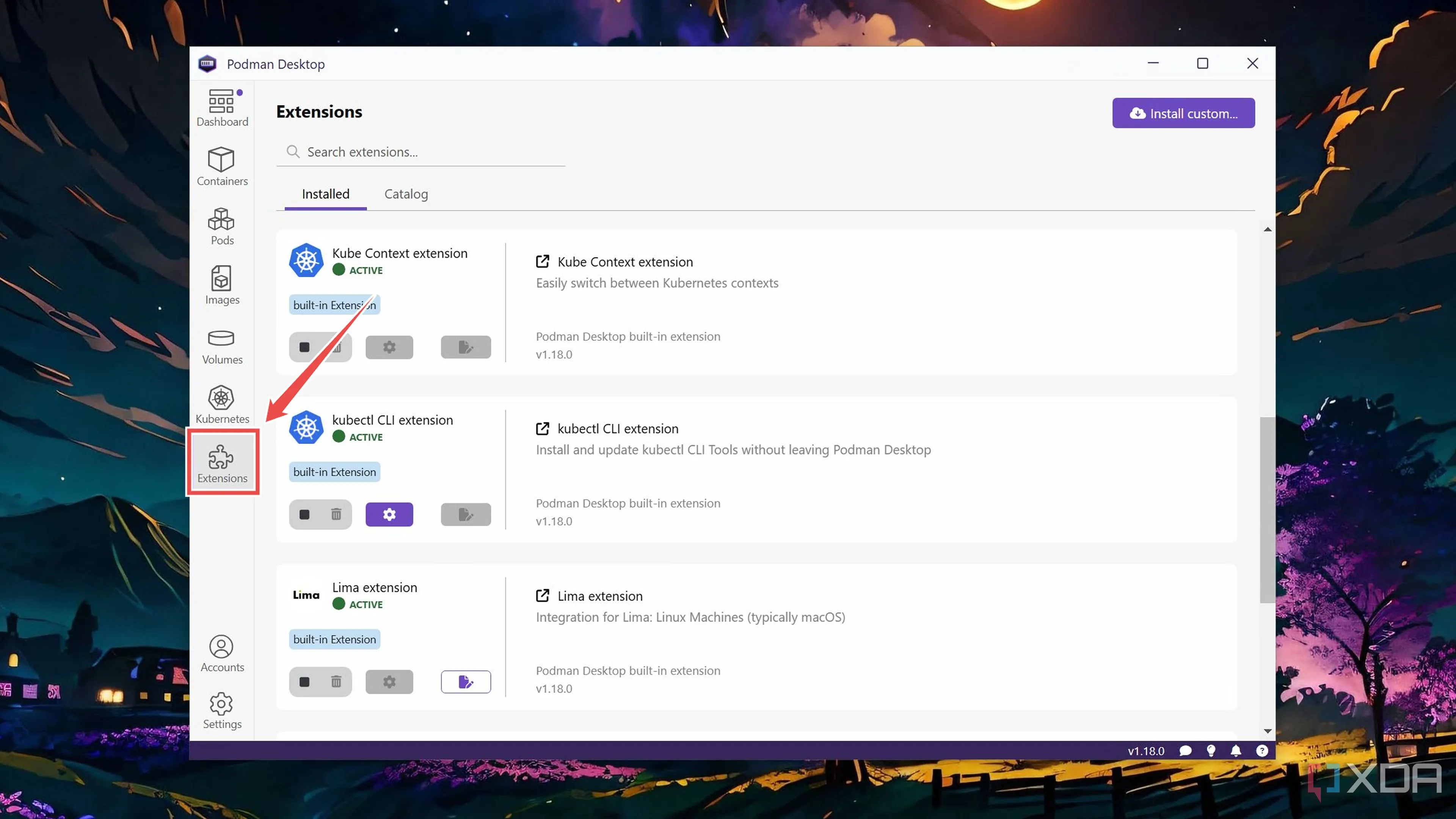
Task: Stop the Kube Context extension
Action: point(304,347)
